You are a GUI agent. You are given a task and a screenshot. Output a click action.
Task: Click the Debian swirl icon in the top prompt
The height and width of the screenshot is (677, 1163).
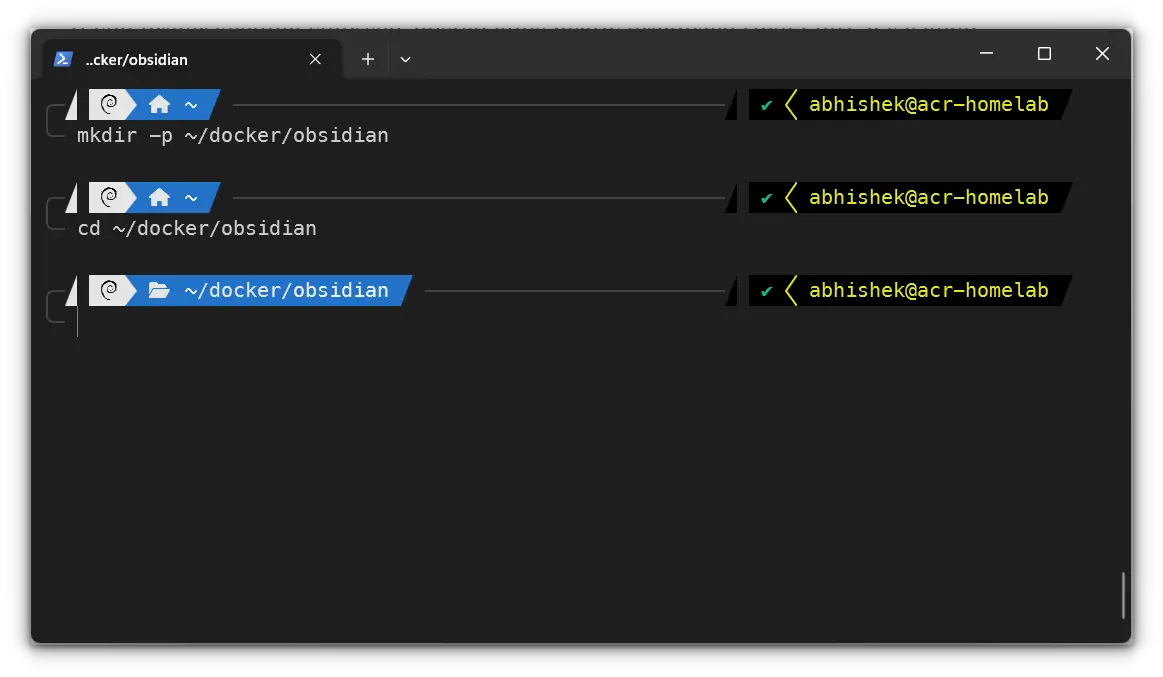107,104
